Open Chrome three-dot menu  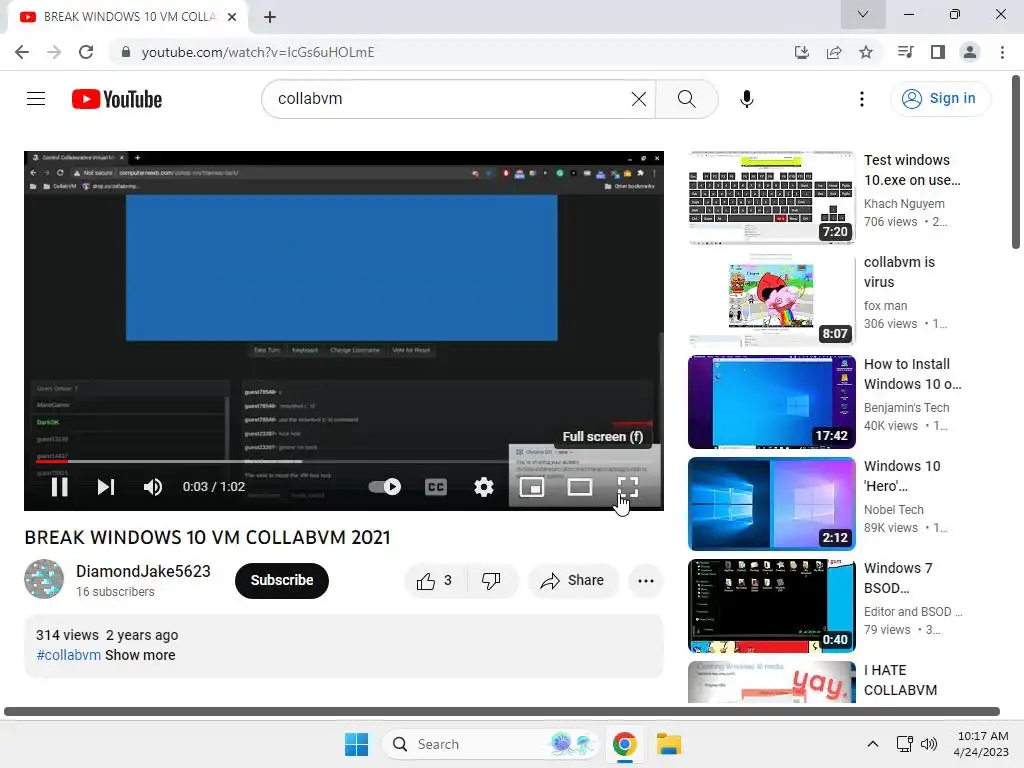1002,52
